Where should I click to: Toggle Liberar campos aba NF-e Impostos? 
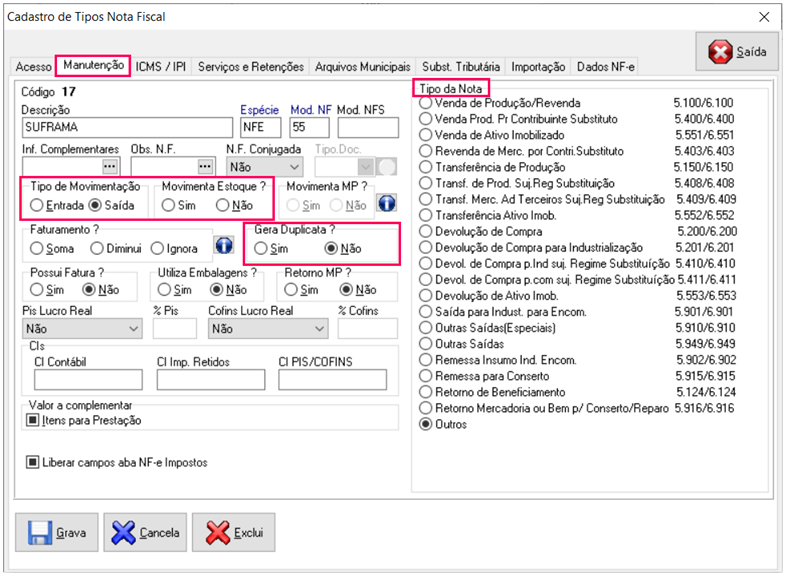[x=33, y=462]
